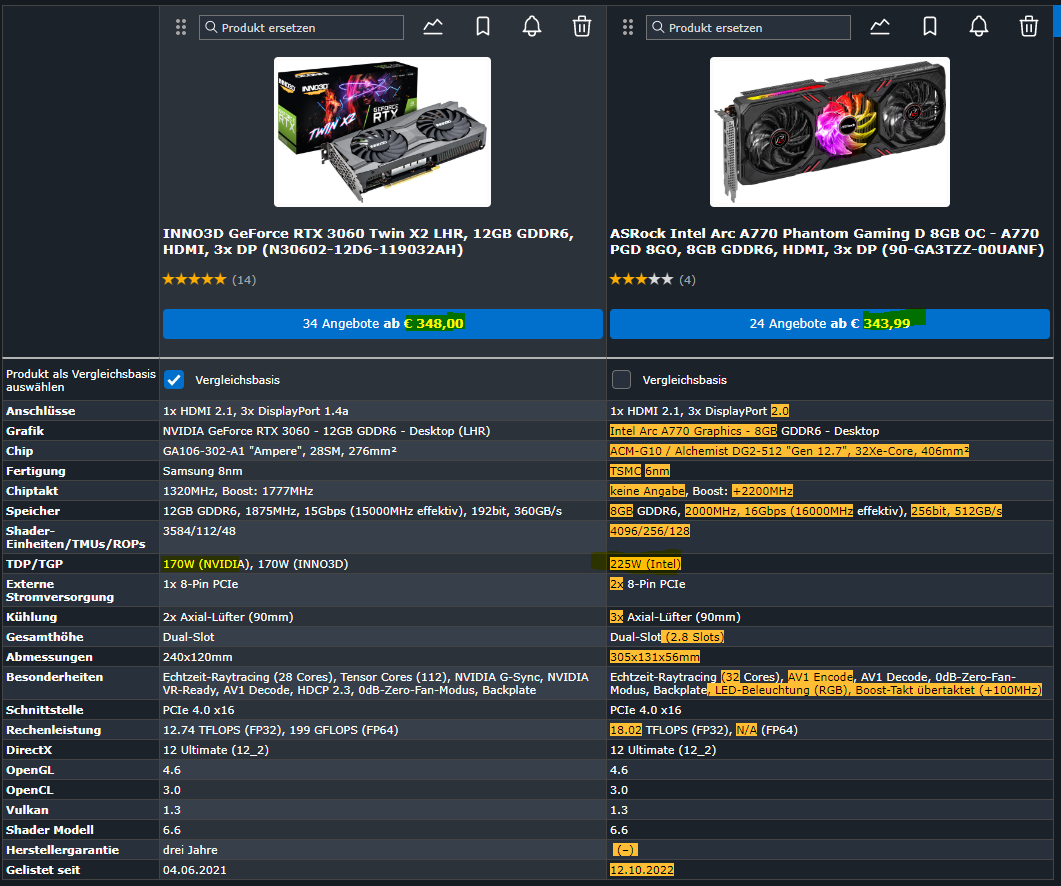
Task: Click the '1320MHz, Boost: 1777MHz' value
Action: [x=238, y=491]
